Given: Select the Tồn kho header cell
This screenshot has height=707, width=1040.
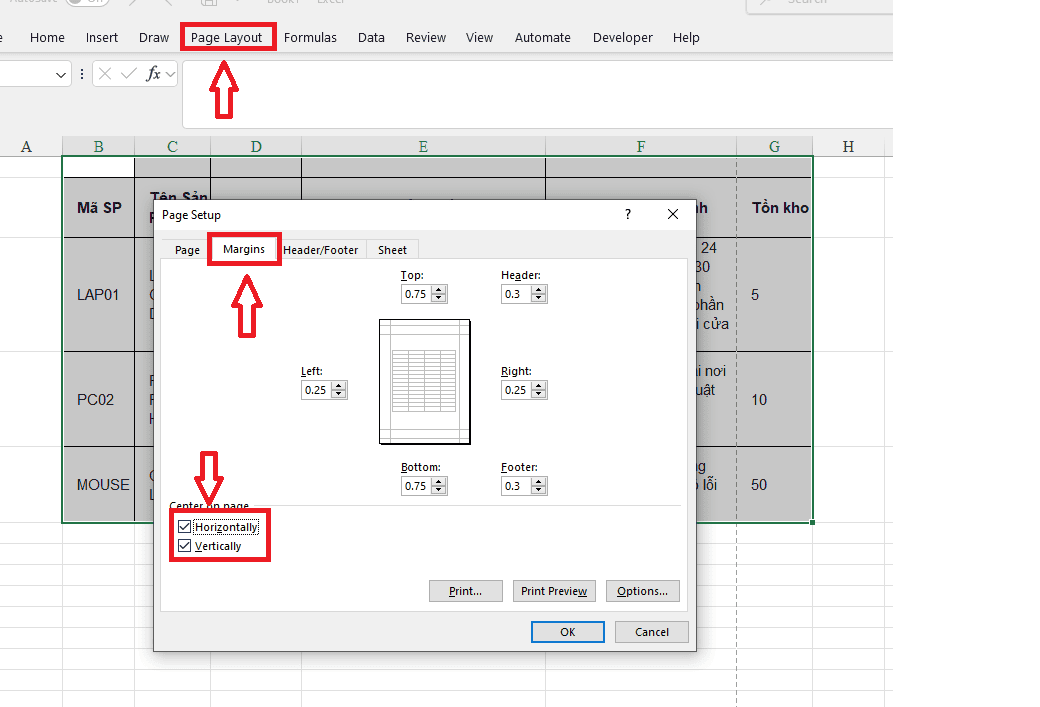Looking at the screenshot, I should (774, 208).
